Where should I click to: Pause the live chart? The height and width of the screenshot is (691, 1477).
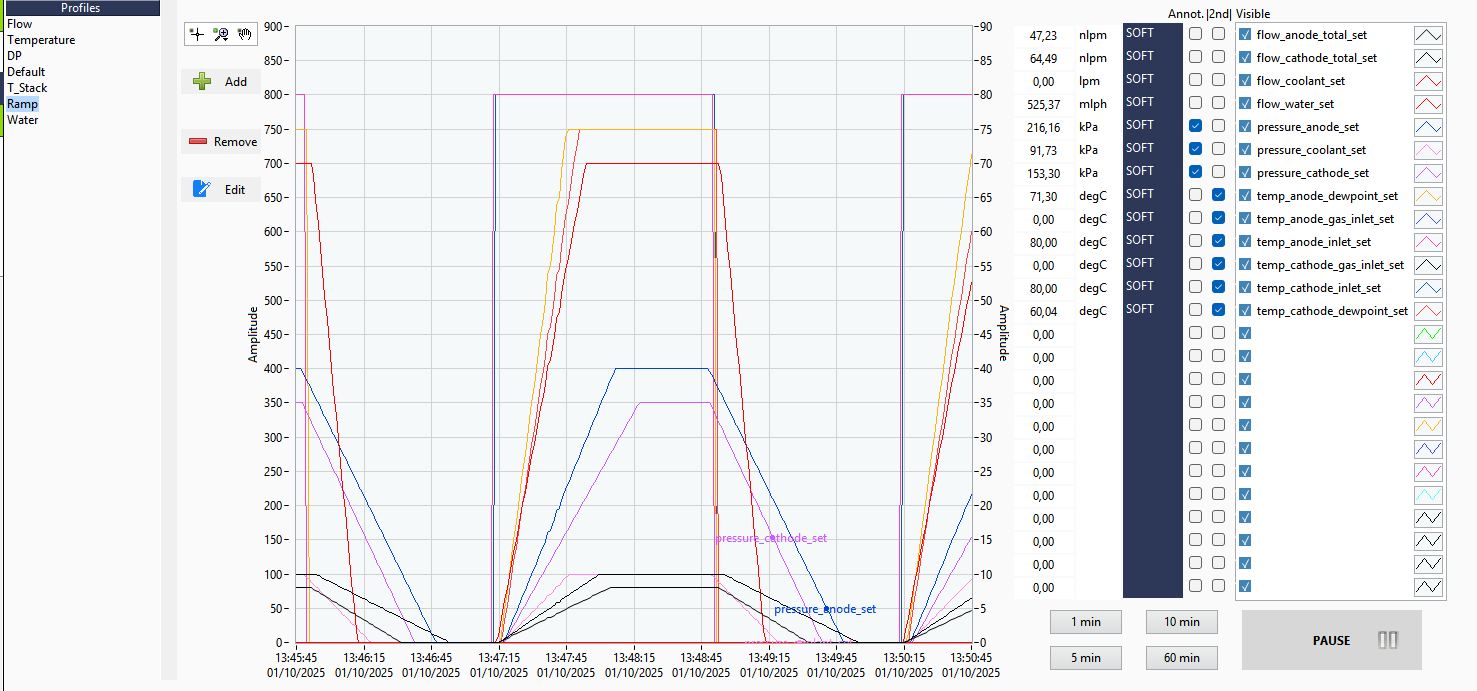coord(1332,640)
